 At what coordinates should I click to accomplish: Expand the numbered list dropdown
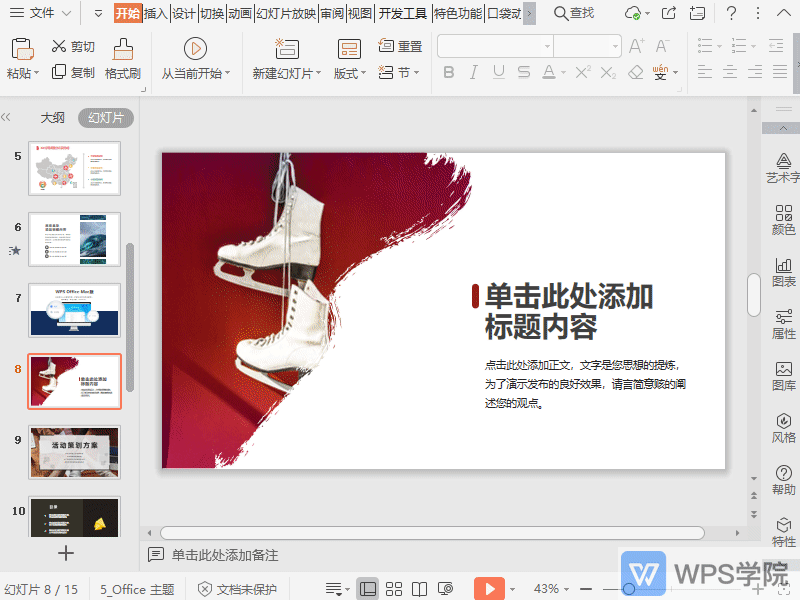753,46
